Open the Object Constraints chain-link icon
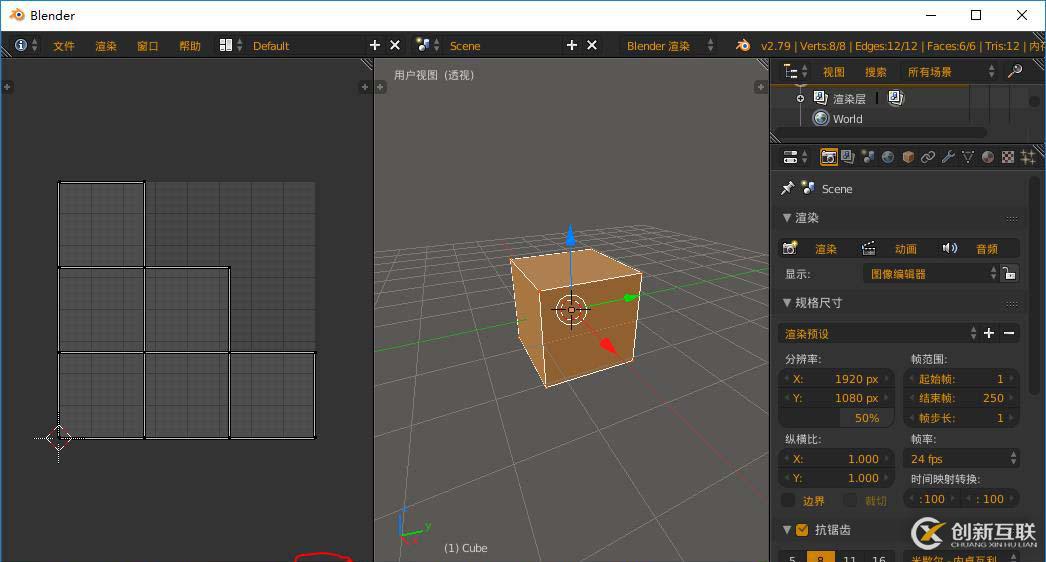This screenshot has height=562, width=1046. (928, 157)
